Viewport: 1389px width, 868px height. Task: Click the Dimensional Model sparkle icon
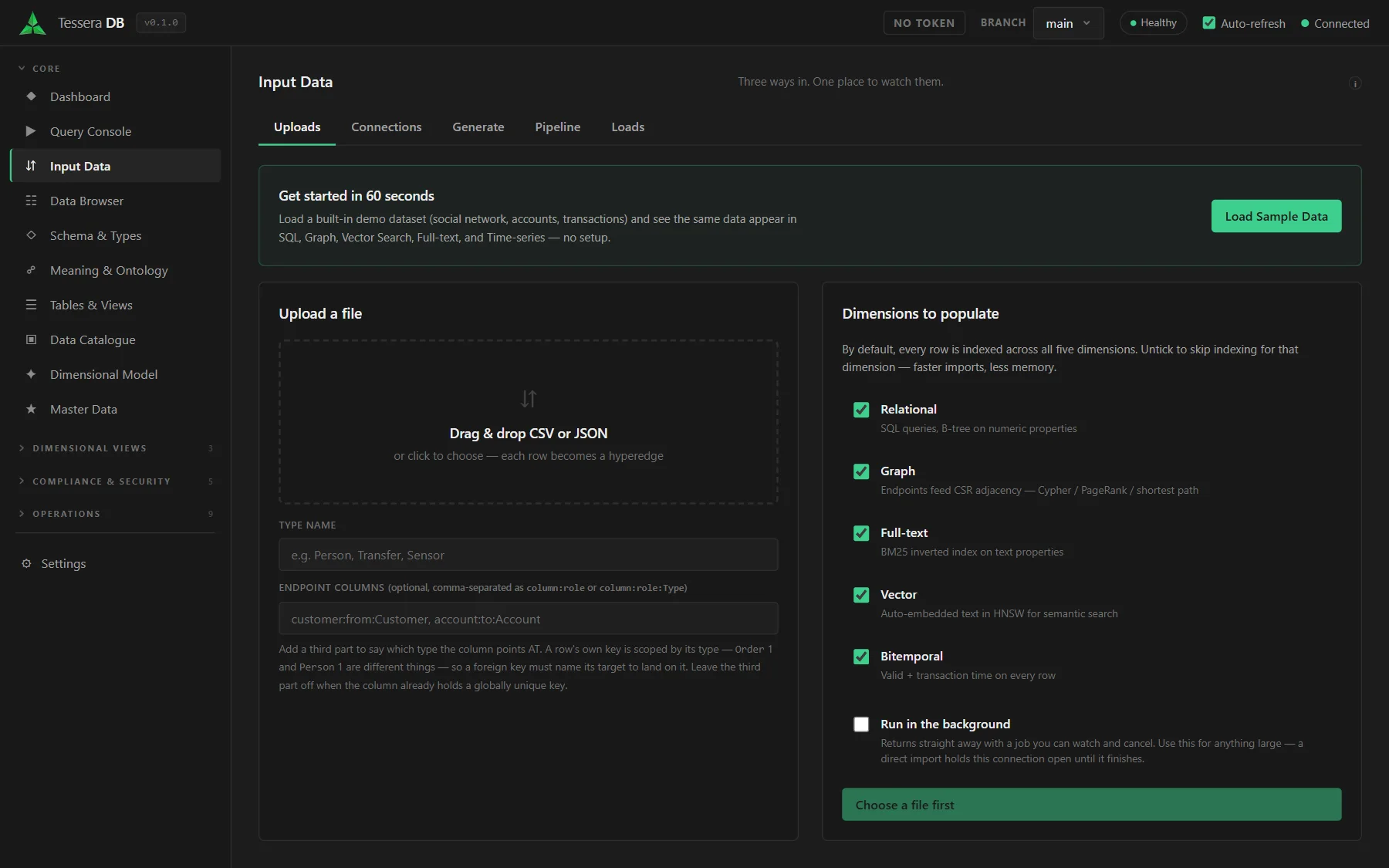(x=31, y=374)
